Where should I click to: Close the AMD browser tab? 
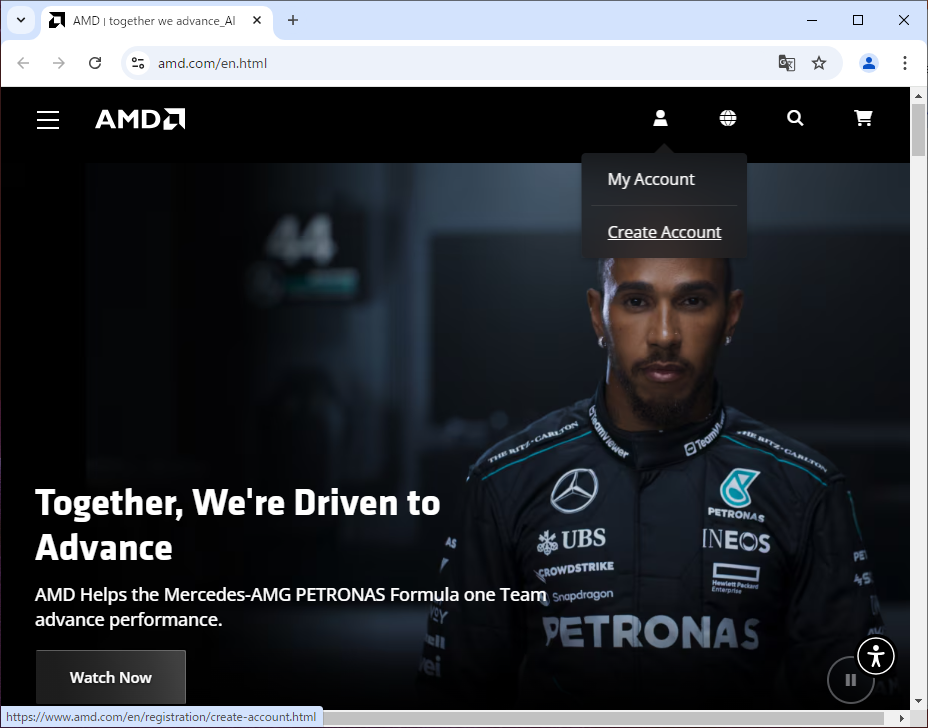coord(259,20)
